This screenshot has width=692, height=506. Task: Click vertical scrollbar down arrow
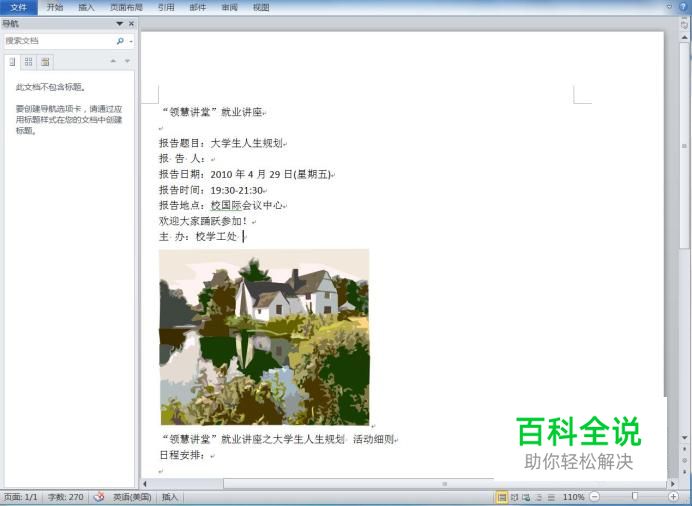684,438
